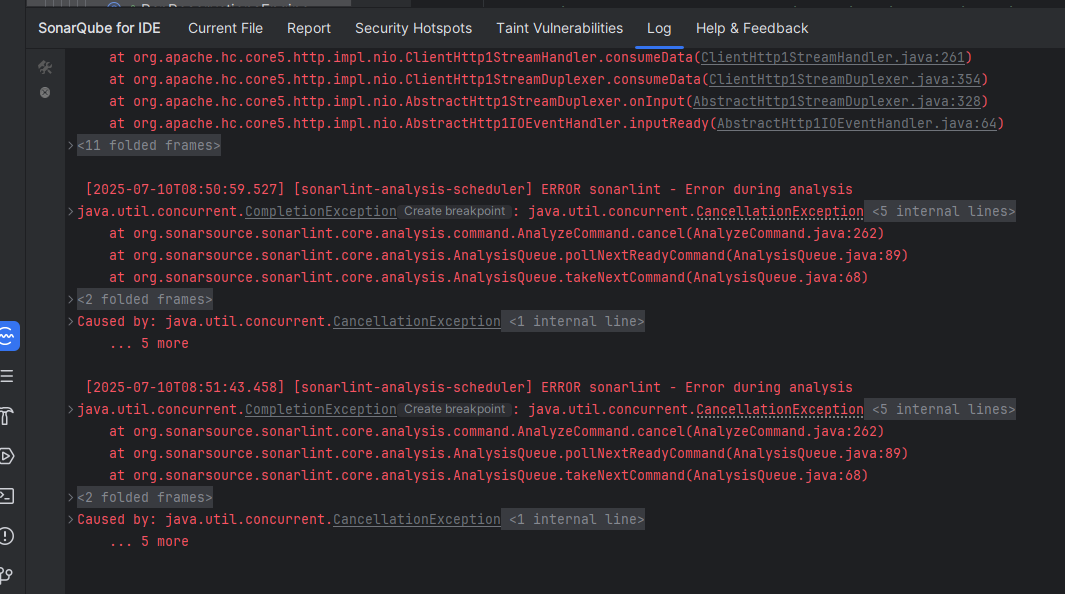Image resolution: width=1065 pixels, height=594 pixels.
Task: Open AbstractHttp1IOEventHandler.java:64 source link
Action: click(857, 124)
